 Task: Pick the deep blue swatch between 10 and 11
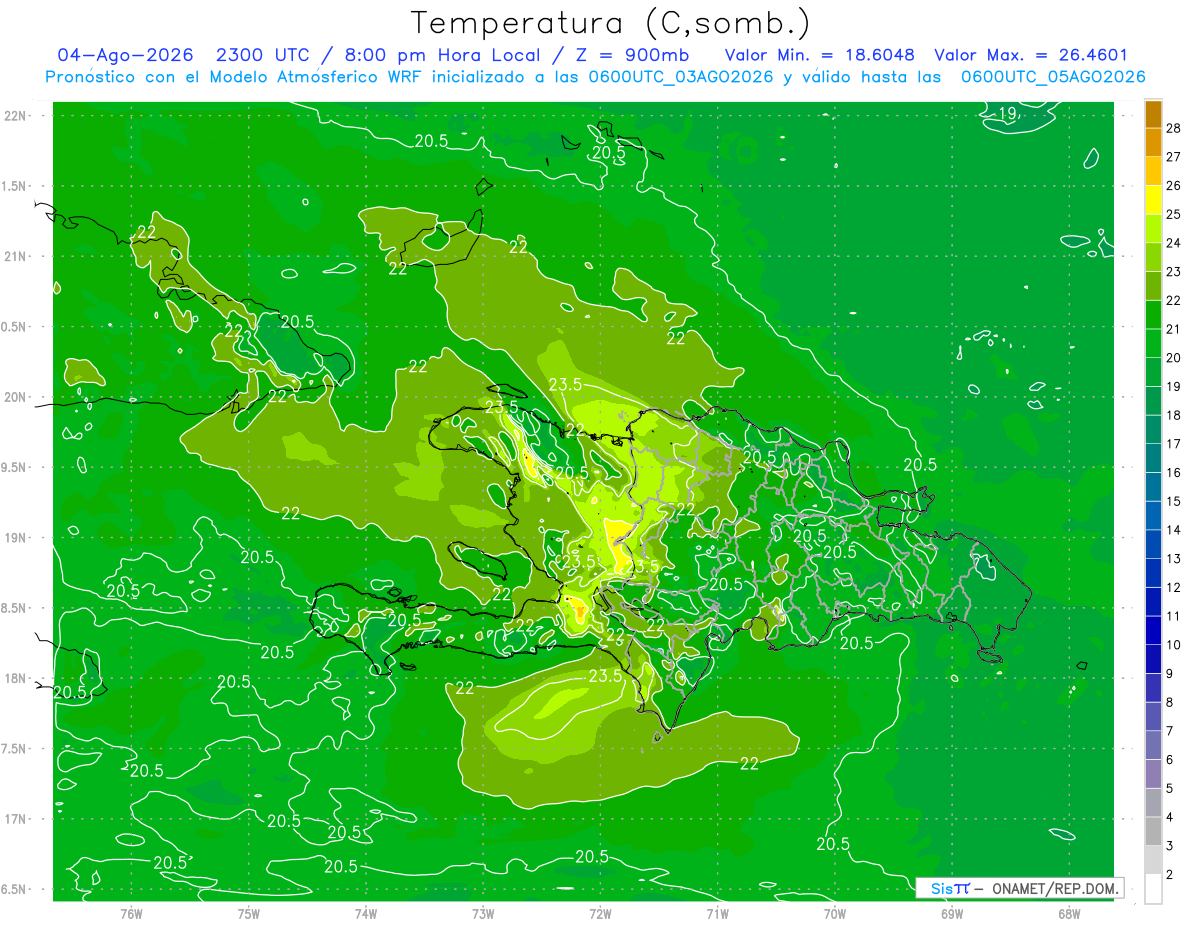[1153, 631]
